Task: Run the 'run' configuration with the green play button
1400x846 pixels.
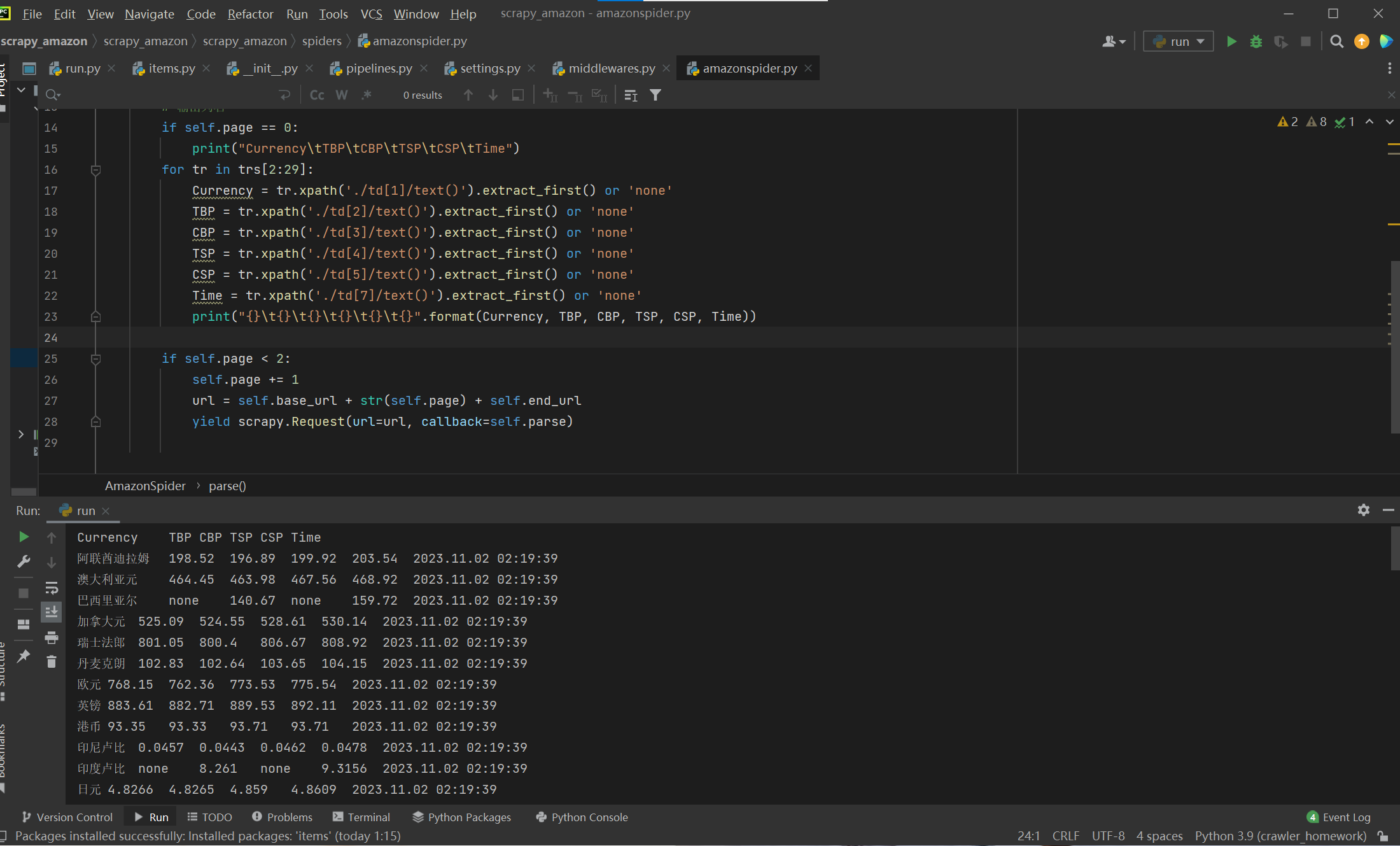Action: point(1231,42)
